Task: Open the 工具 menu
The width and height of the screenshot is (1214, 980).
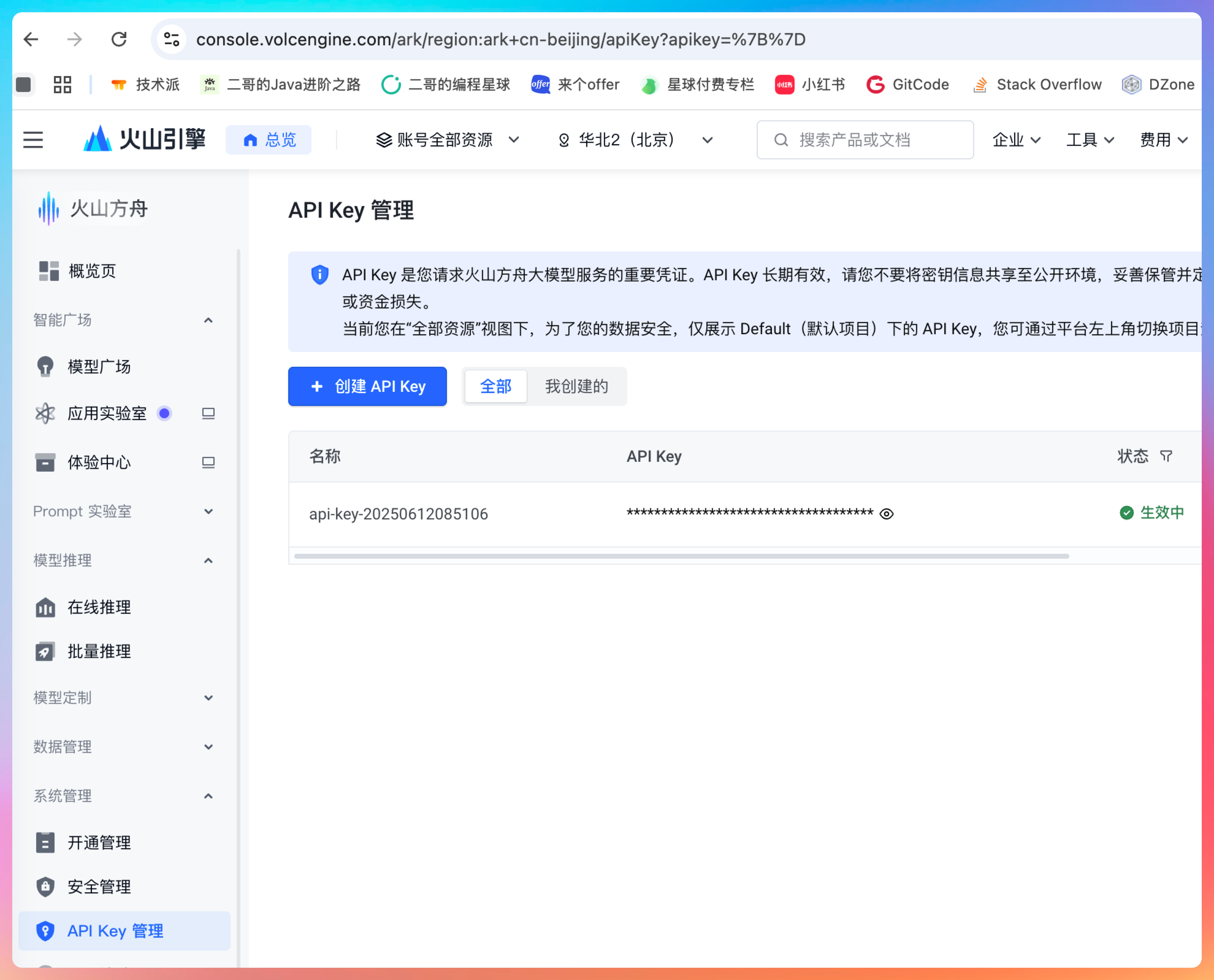Action: [x=1089, y=140]
